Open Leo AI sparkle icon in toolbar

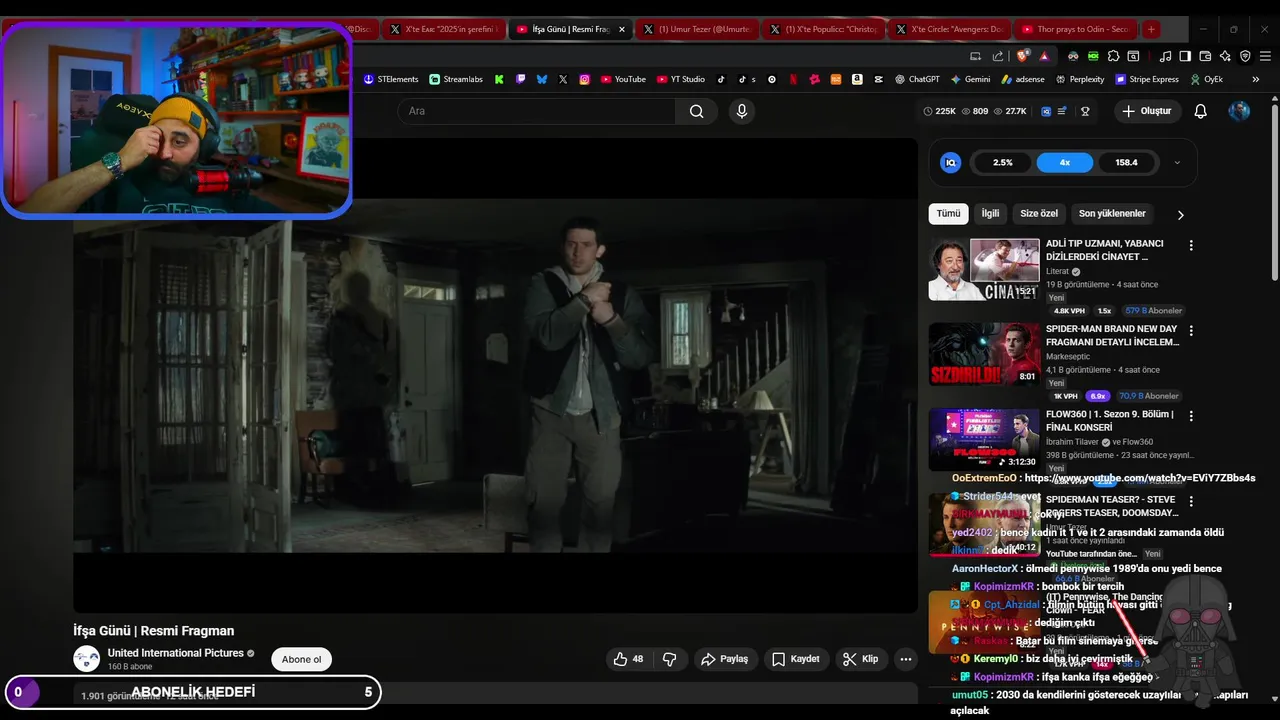[x=1225, y=56]
